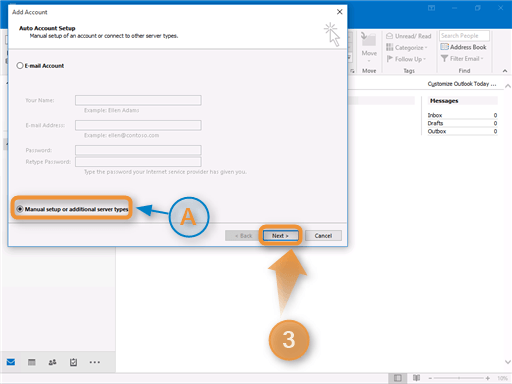Screen dimensions: 512x384
Task: Click the E-mail Address input field
Action: (138, 125)
